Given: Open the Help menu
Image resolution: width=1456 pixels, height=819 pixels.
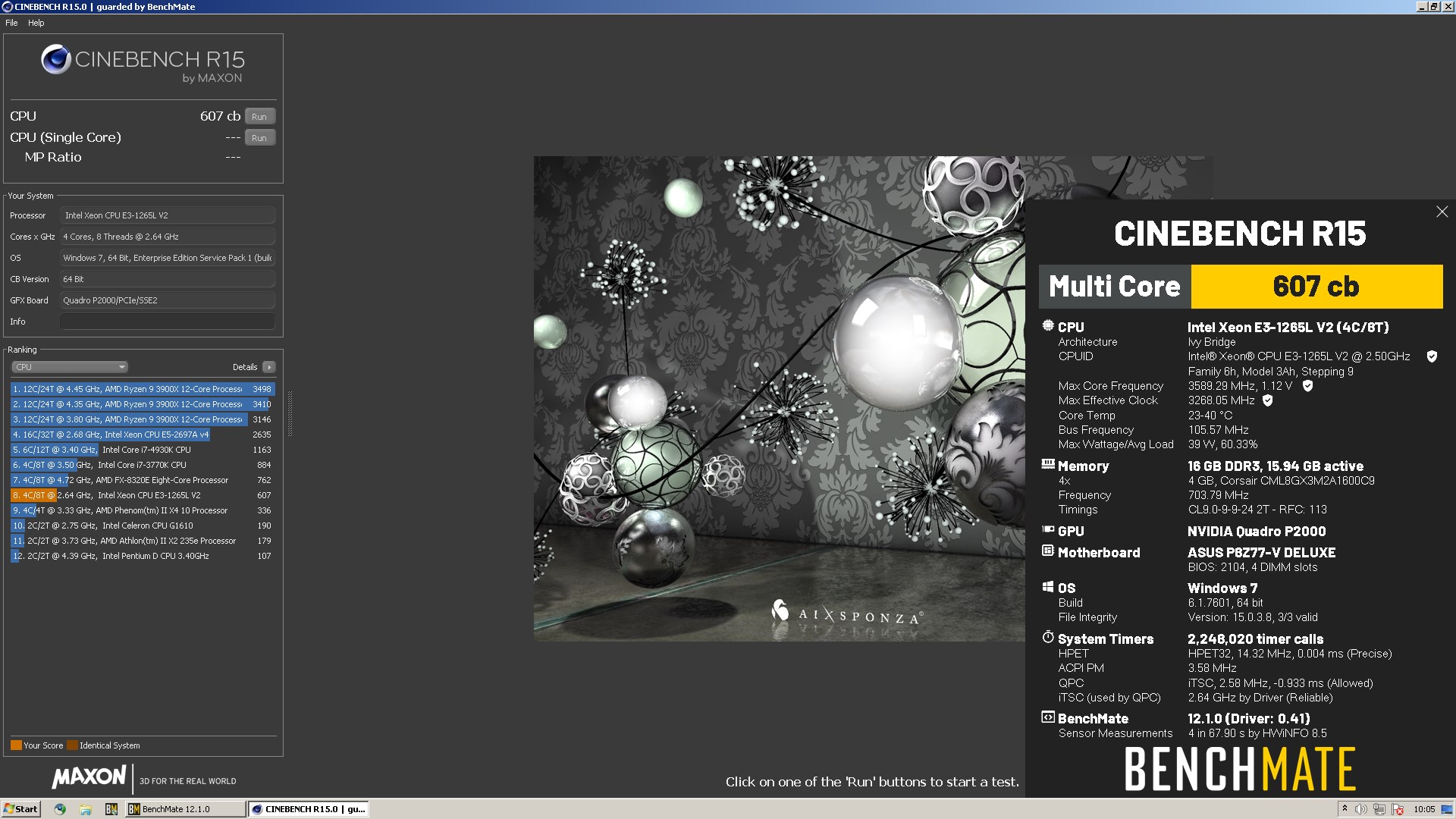Looking at the screenshot, I should 36,23.
